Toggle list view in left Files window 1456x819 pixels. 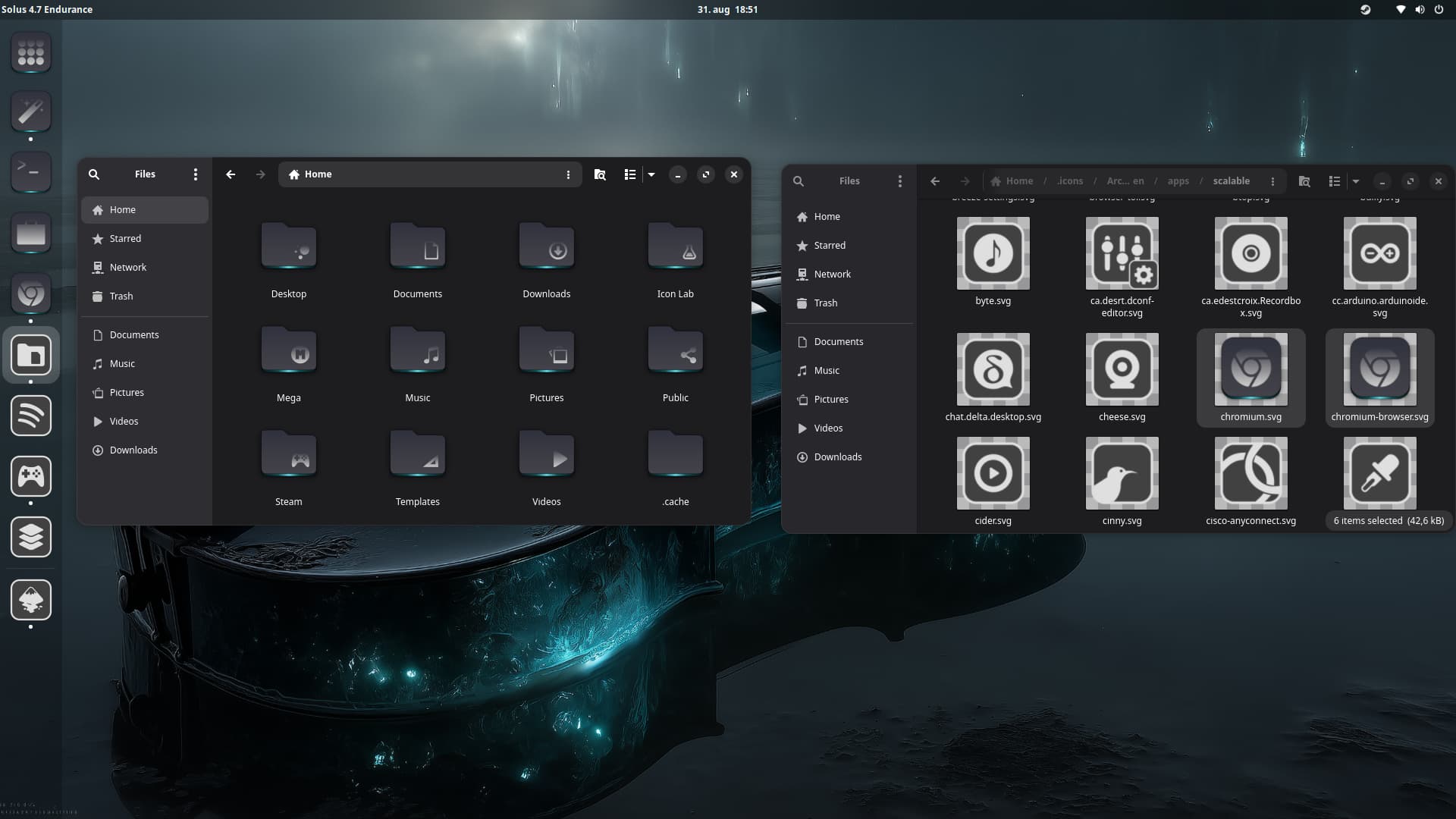(629, 174)
